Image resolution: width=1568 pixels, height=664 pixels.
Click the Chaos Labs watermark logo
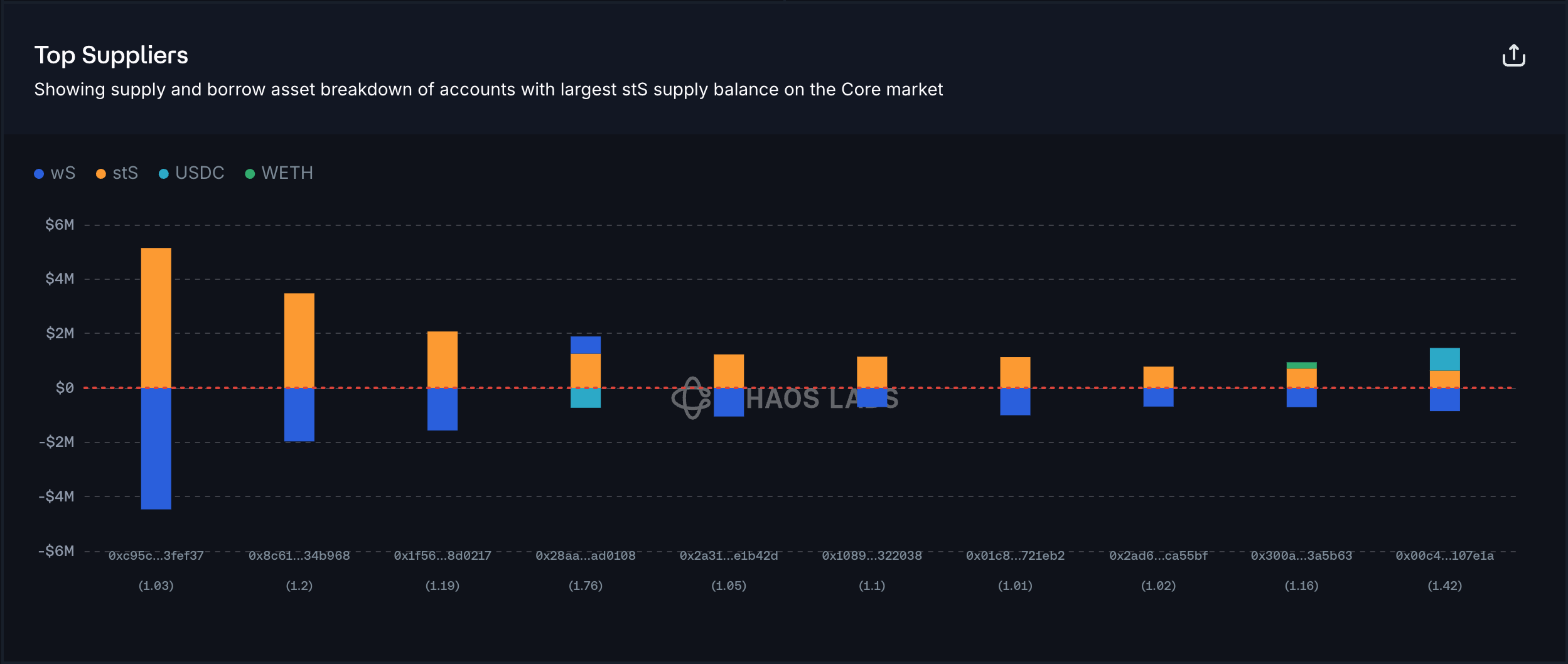[x=690, y=398]
